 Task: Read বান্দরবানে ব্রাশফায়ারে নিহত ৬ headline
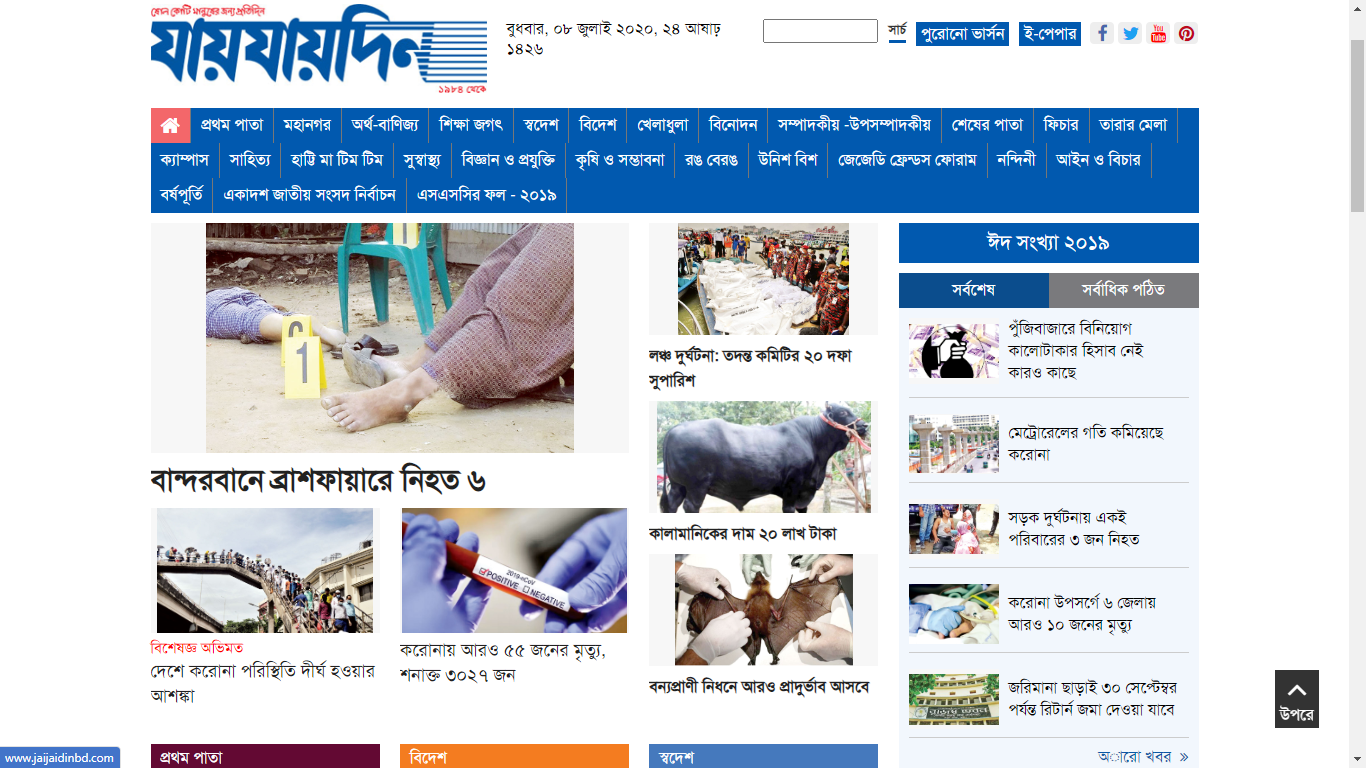318,481
